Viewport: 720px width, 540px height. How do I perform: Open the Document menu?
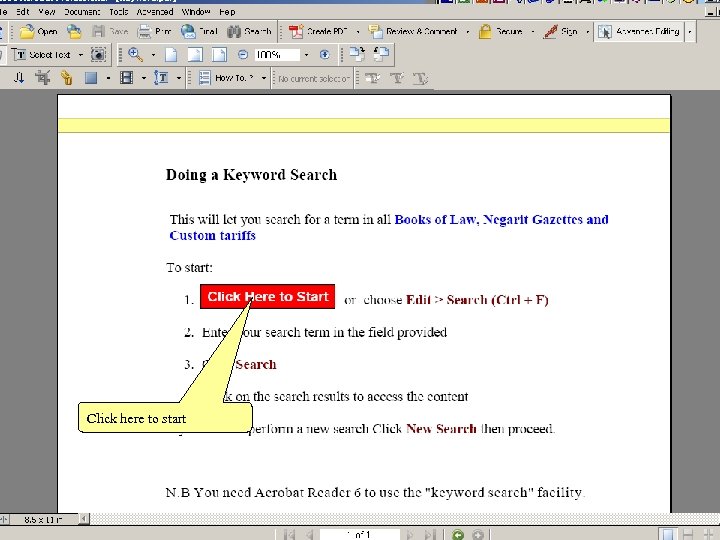pos(82,12)
